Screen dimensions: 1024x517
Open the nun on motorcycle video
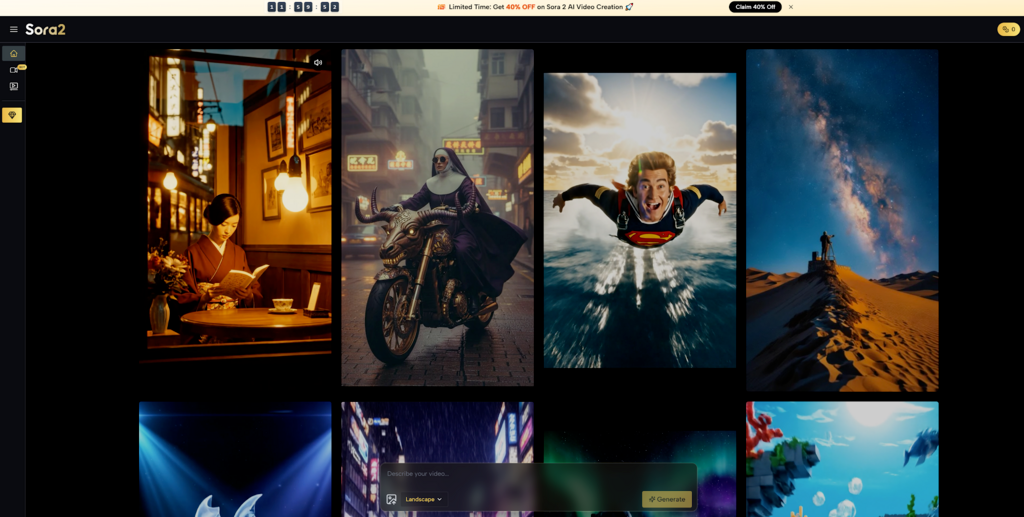coord(437,217)
